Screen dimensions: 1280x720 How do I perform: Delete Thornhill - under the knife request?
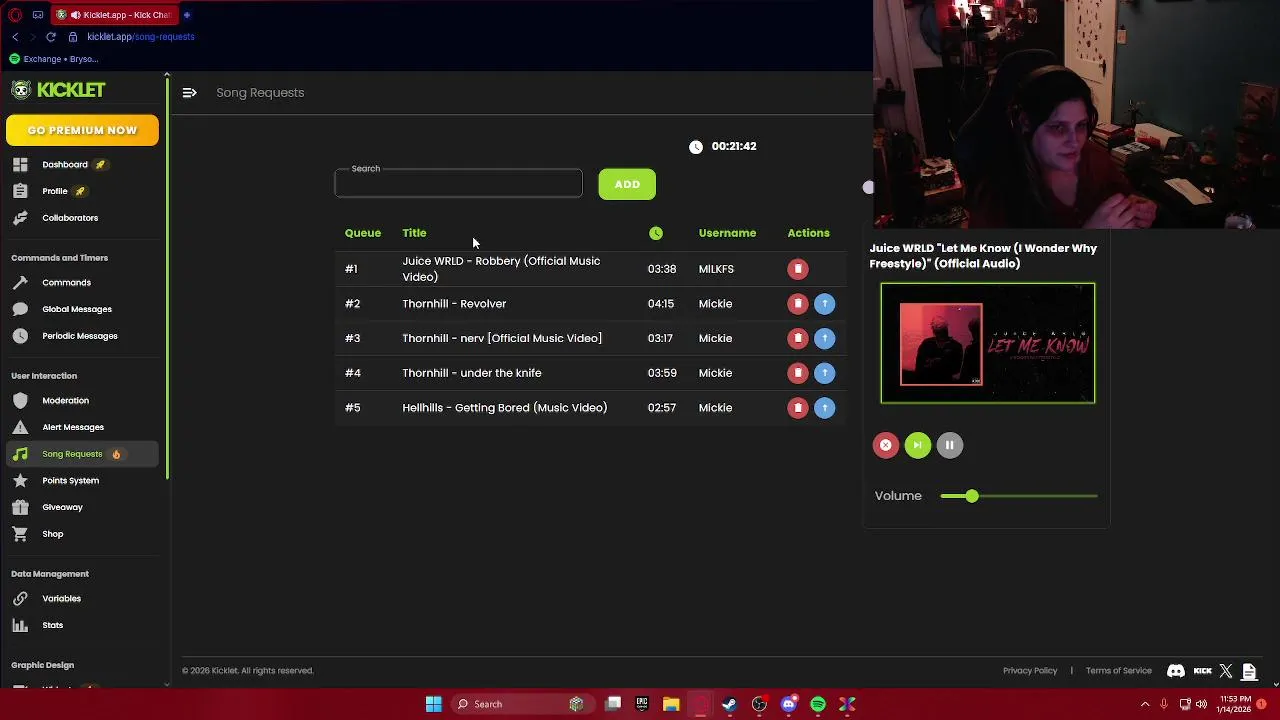click(797, 373)
